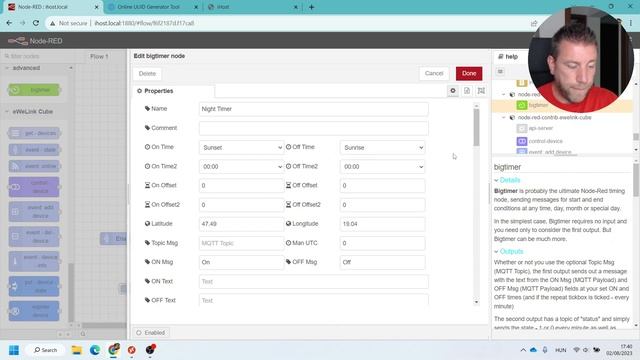Click the OFF Text field

[313, 300]
